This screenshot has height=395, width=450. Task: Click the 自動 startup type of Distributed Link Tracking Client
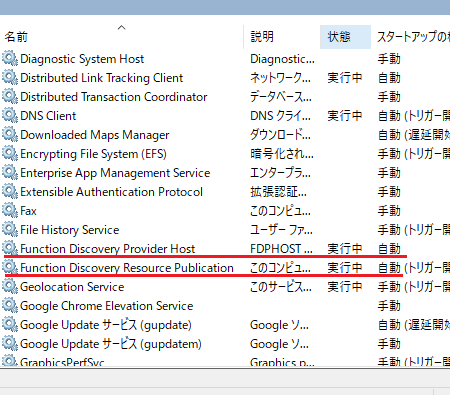[x=389, y=78]
